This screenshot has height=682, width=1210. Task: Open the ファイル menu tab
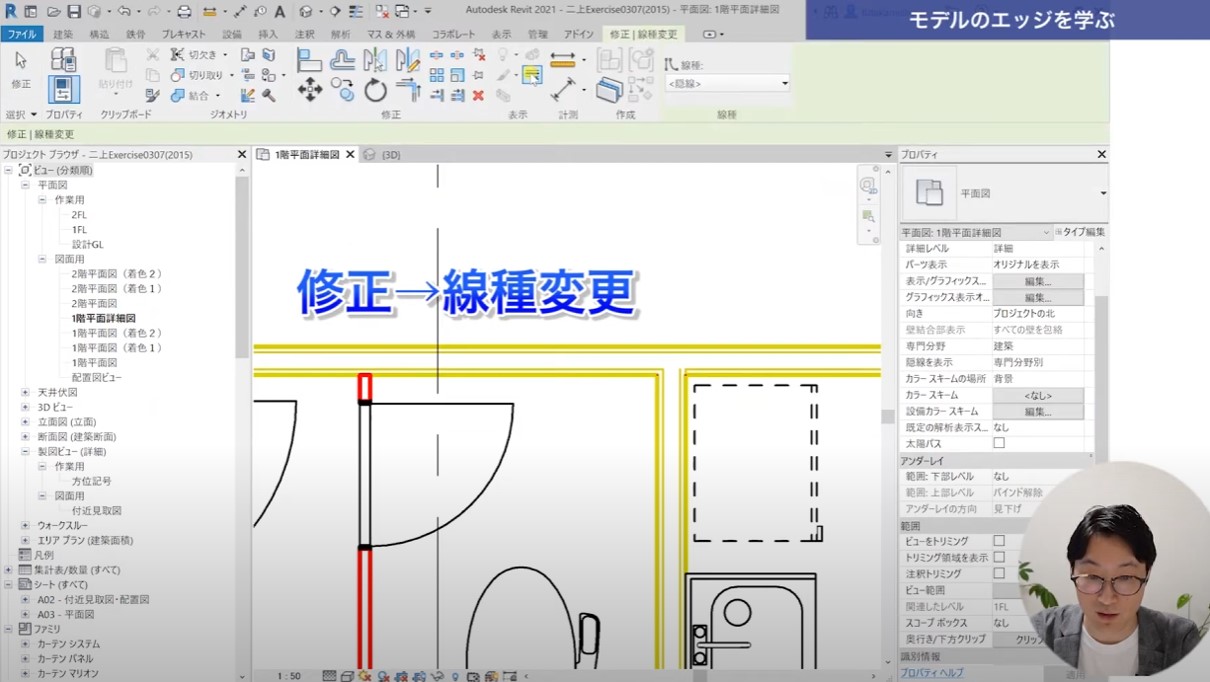click(x=21, y=34)
